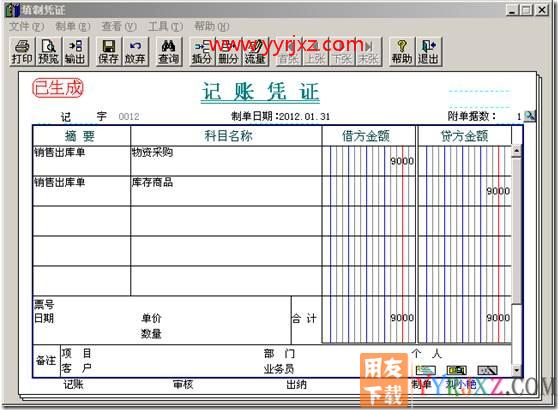Click the 记账 label at voucher bottom

[73, 384]
